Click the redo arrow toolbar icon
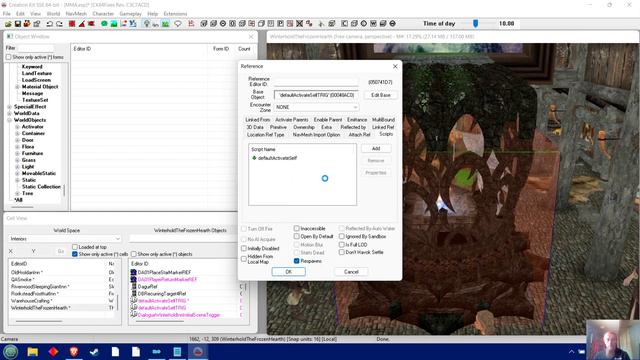 (59, 24)
